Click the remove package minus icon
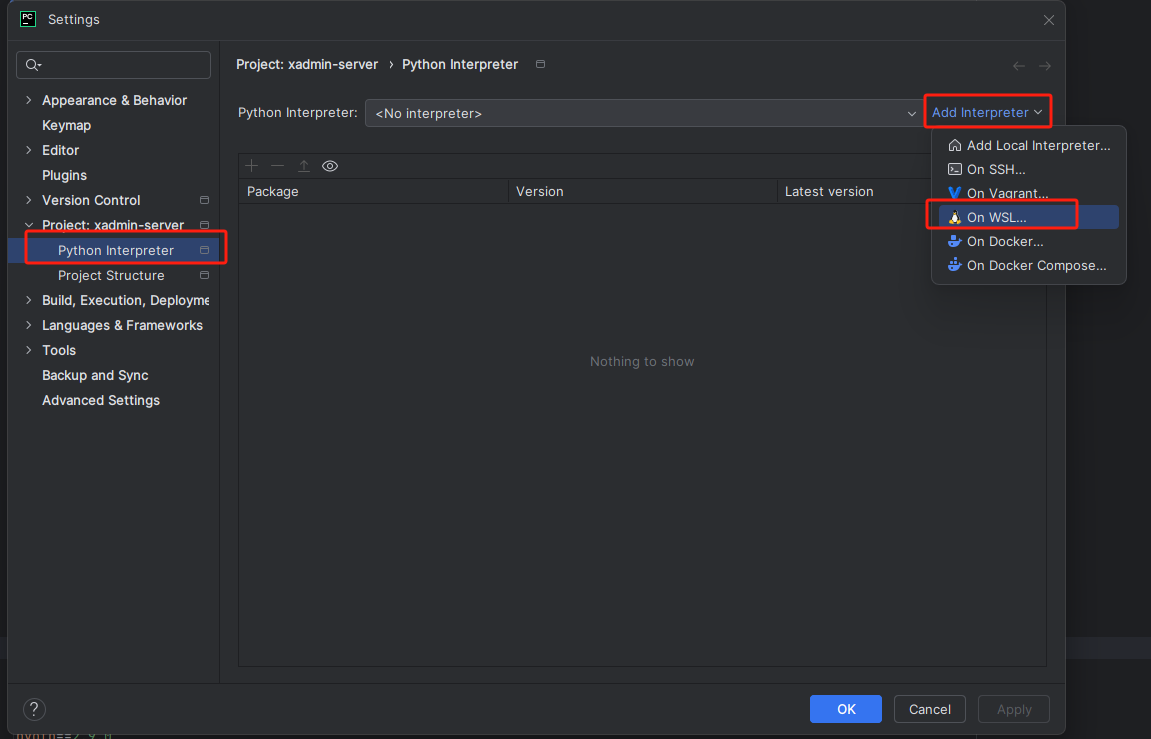 277,166
